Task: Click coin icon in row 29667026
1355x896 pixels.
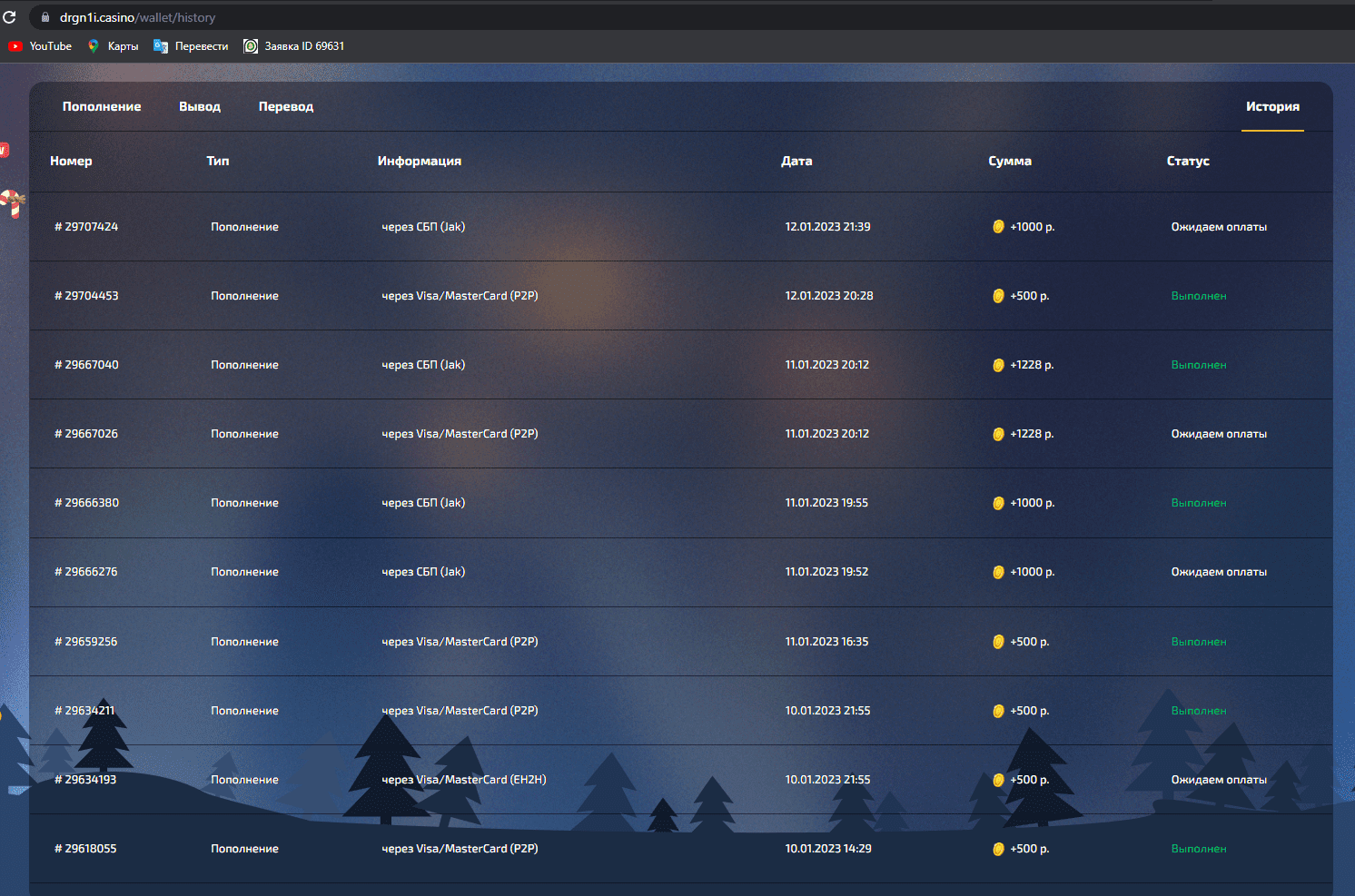Action: pos(998,434)
